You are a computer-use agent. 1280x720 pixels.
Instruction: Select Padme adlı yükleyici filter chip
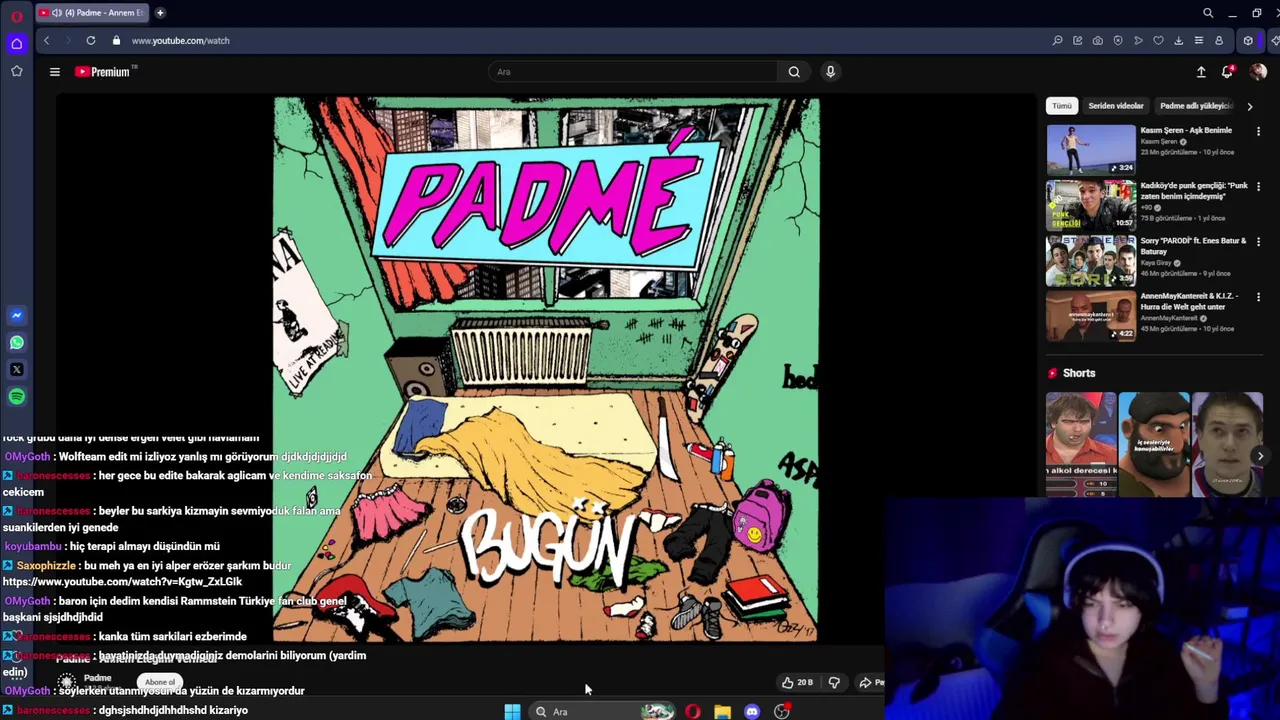[1196, 105]
